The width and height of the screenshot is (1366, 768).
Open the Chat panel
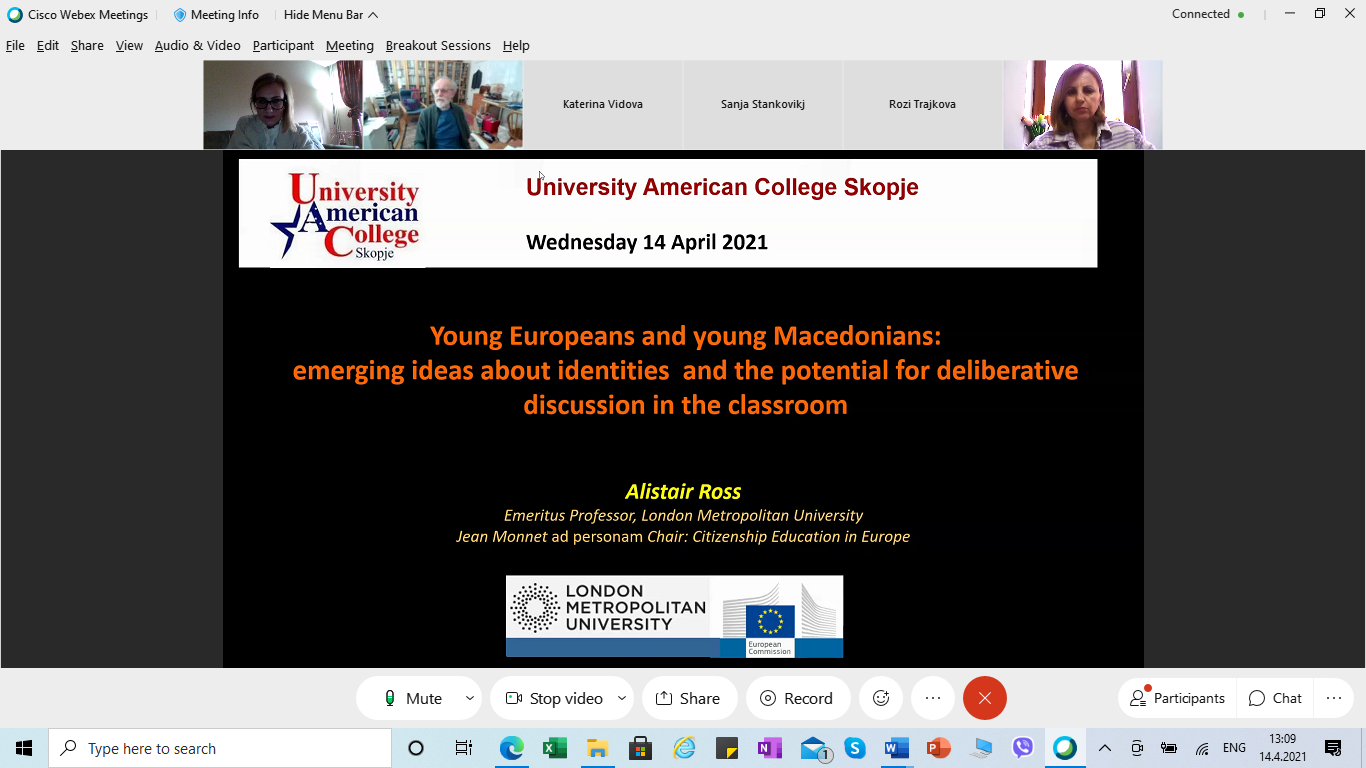(1274, 698)
